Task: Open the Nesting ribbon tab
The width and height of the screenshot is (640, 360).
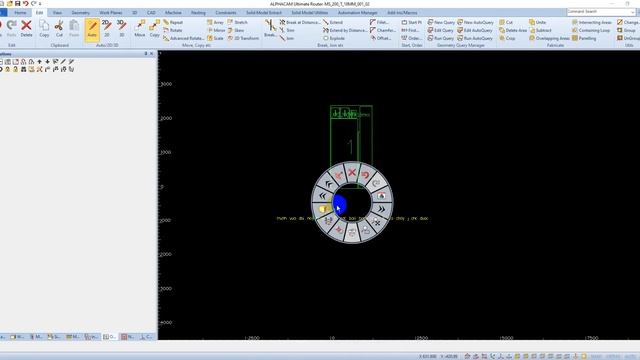Action: 198,13
